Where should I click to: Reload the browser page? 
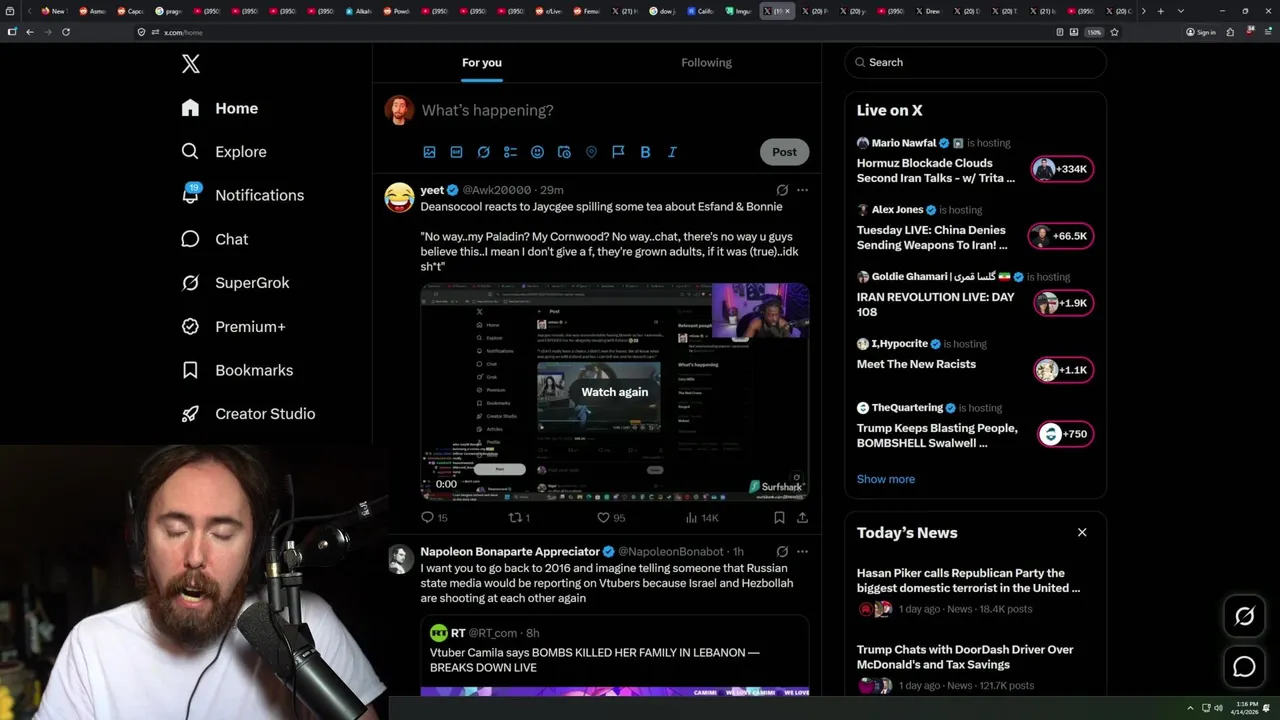tap(66, 32)
